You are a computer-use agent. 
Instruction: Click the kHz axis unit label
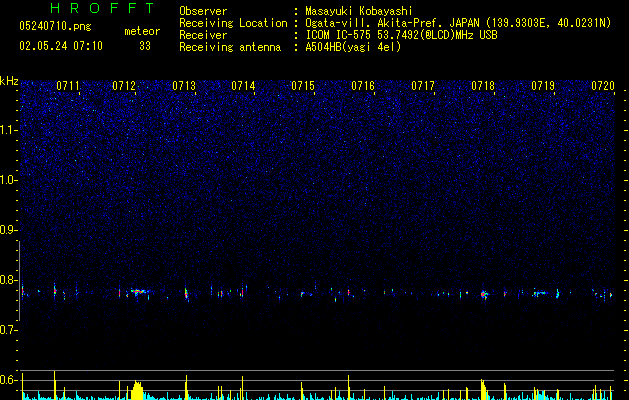click(9, 81)
